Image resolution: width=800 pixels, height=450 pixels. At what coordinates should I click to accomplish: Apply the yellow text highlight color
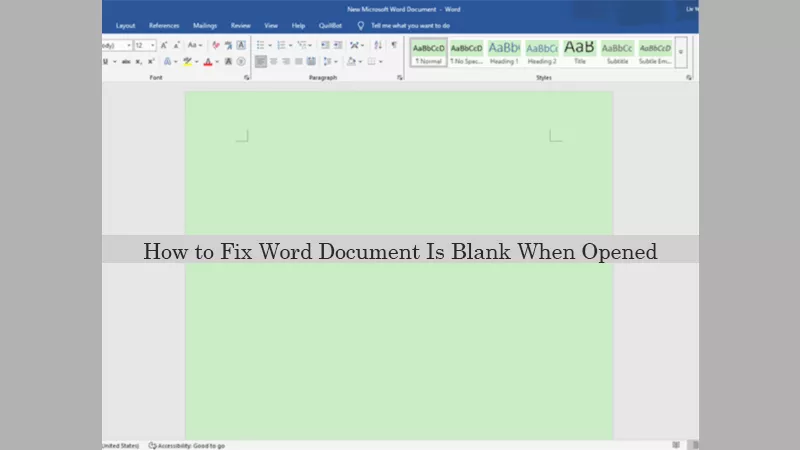pyautogui.click(x=187, y=62)
